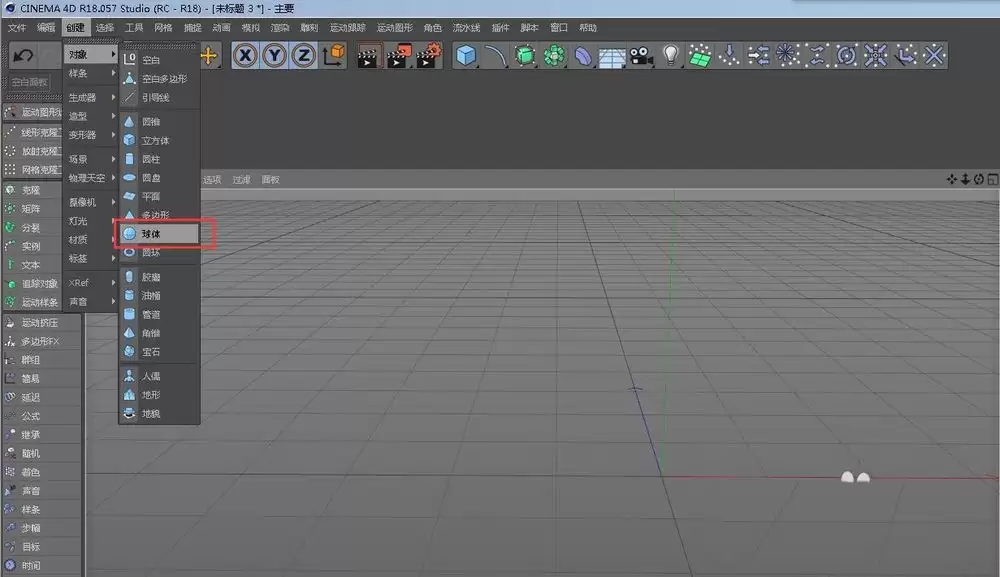Open the Edit Render Settings icon
Viewport: 1000px width, 577px height.
(425, 56)
